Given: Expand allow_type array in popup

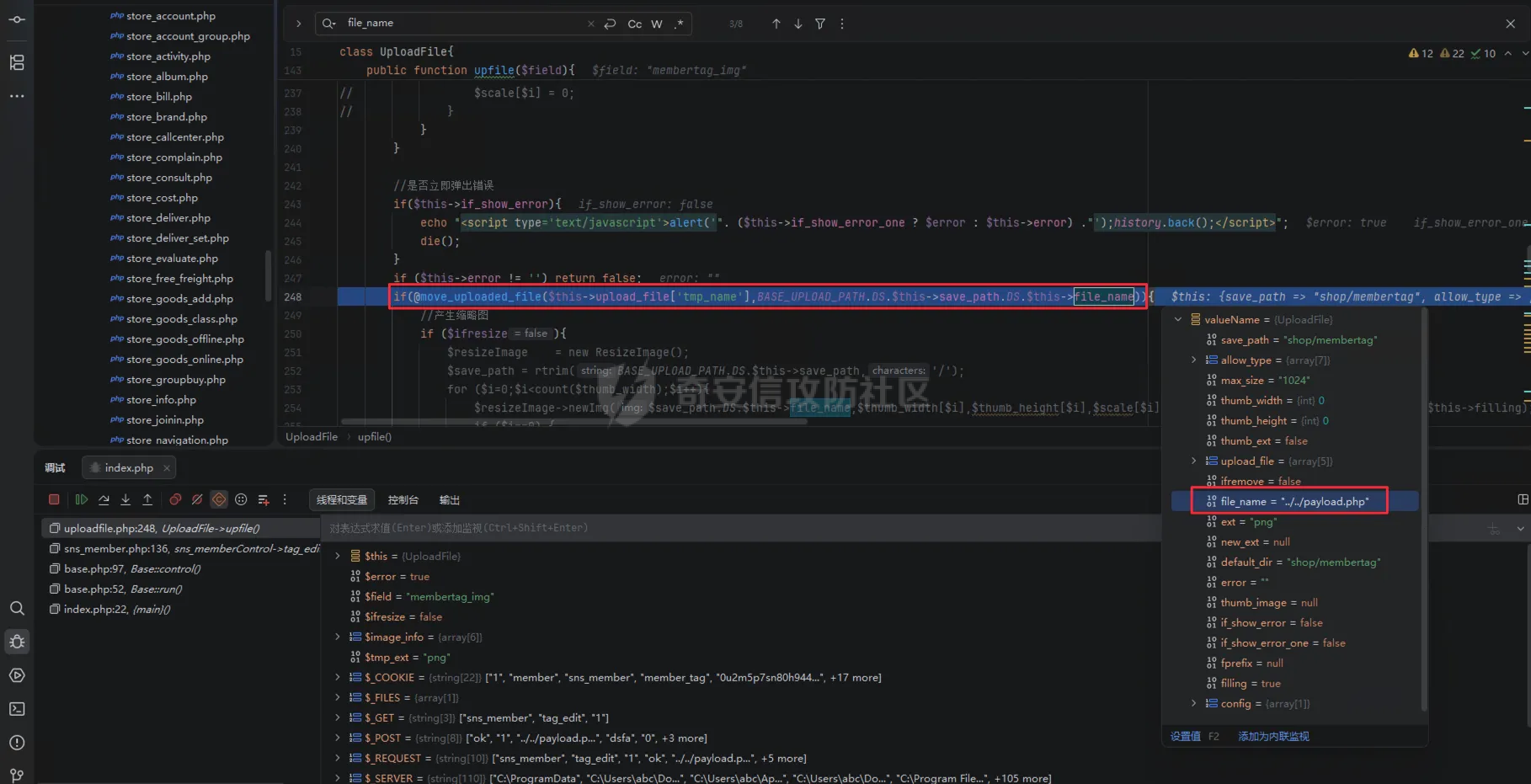Looking at the screenshot, I should 1193,360.
